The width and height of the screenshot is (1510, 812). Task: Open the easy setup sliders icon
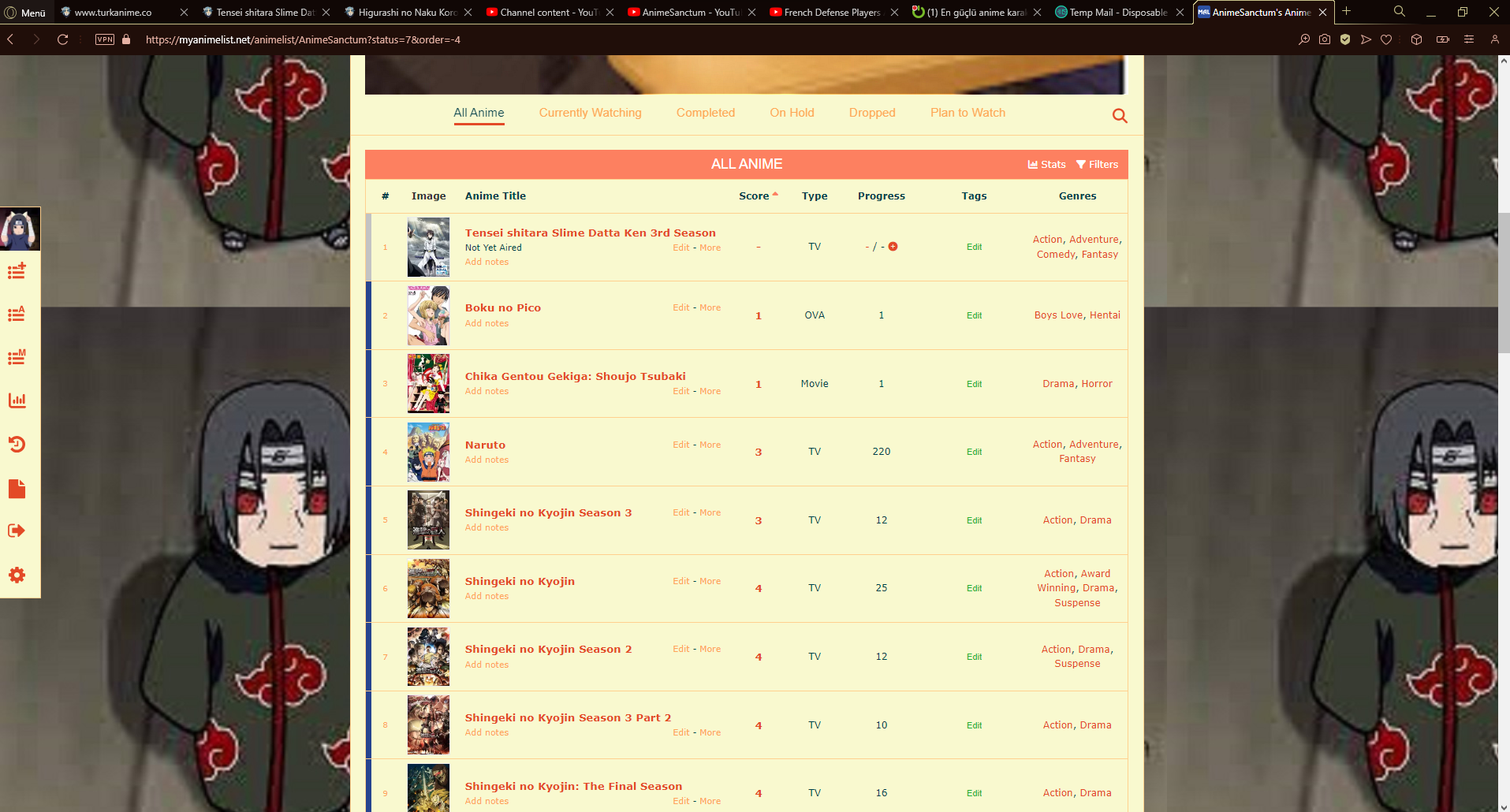pos(1469,39)
